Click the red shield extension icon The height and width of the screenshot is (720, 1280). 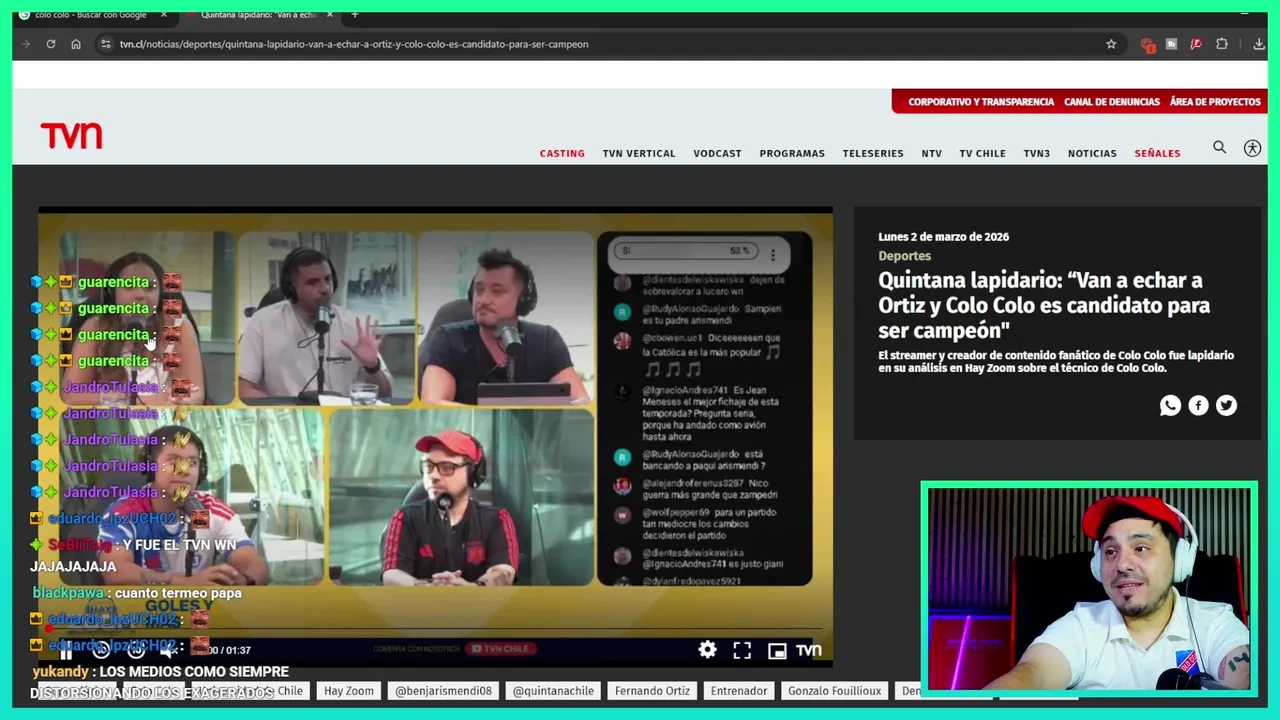(x=1148, y=45)
